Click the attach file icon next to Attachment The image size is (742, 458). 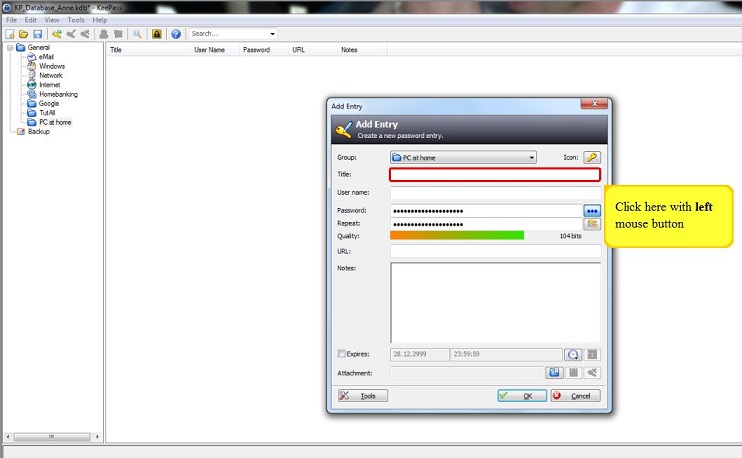[x=554, y=373]
